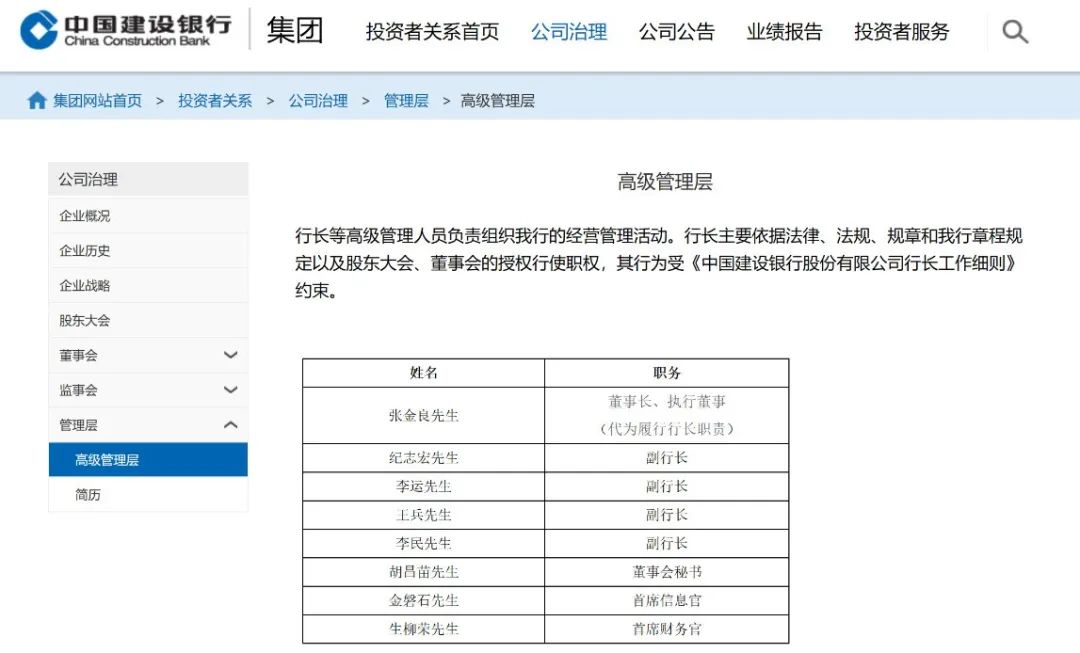Click 副行长 in 李运先生 row
Image resolution: width=1080 pixels, height=653 pixels.
coord(667,486)
